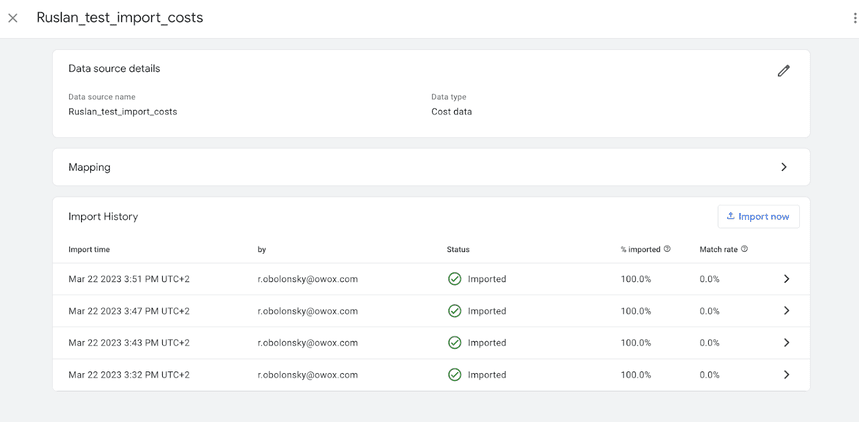
Task: Click the Mapping section title
Action: tap(89, 167)
